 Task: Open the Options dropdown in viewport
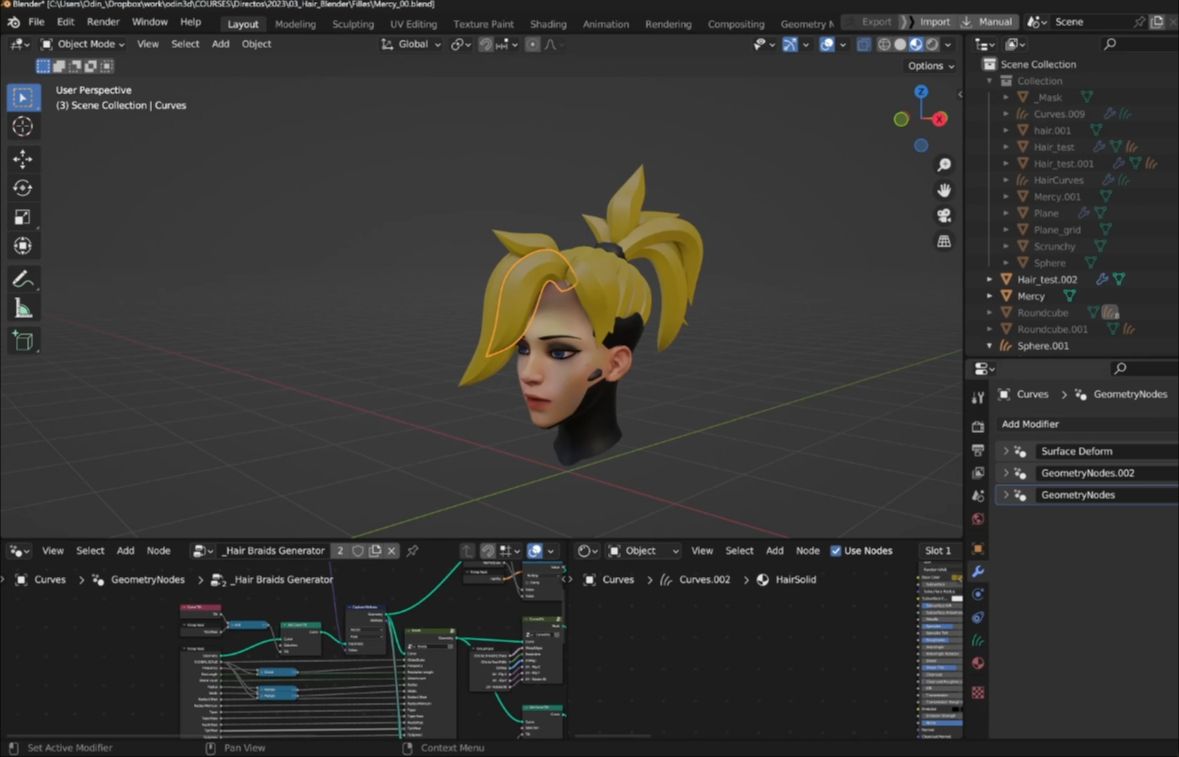931,66
